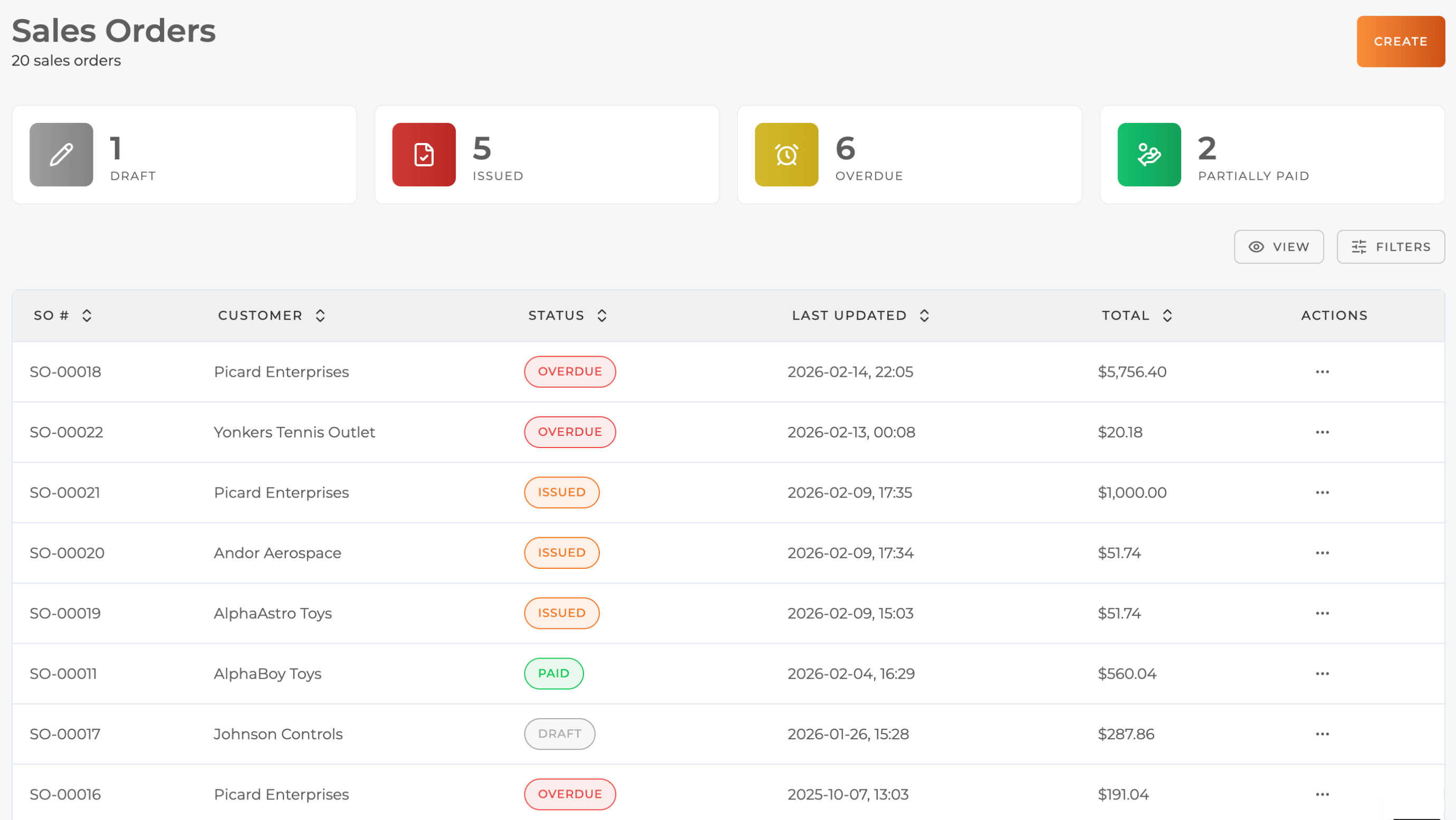
Task: Open actions ellipsis for SO-00011 row
Action: 1321,673
